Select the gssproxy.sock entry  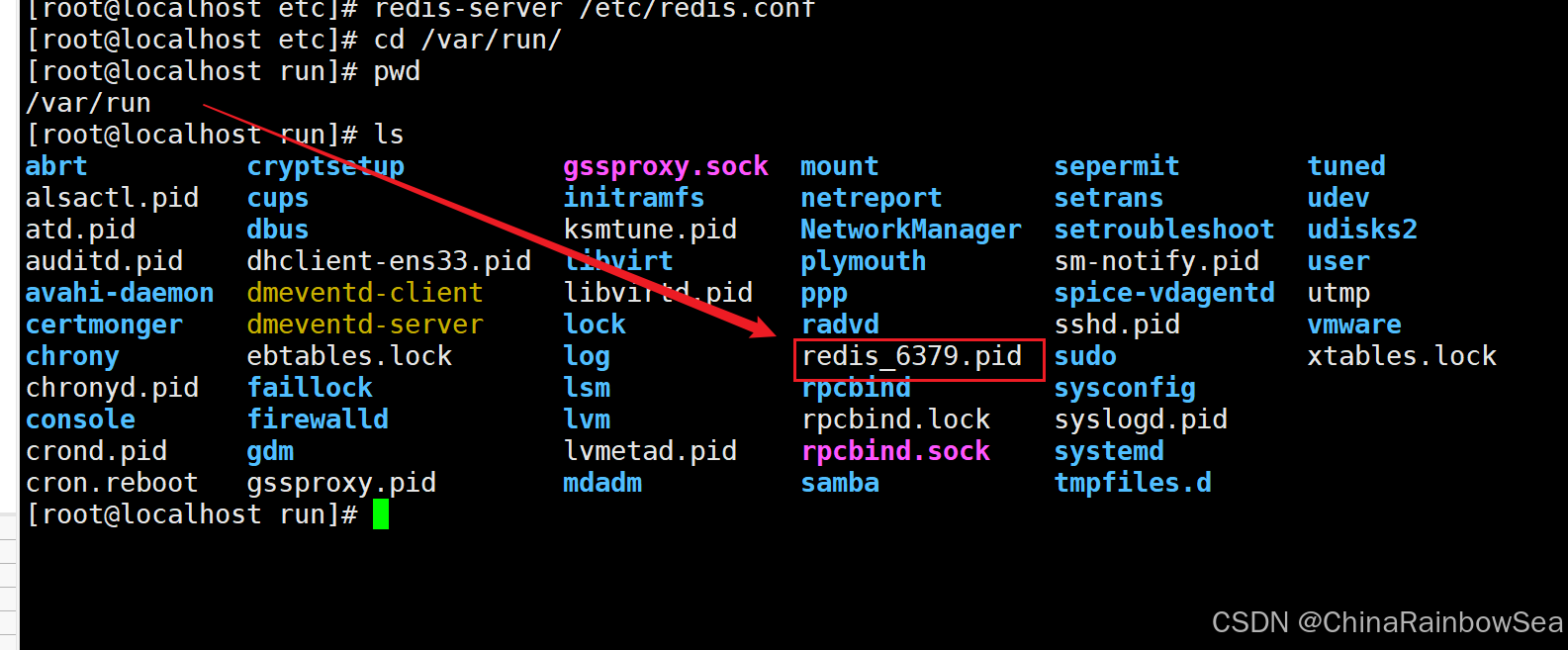[666, 167]
